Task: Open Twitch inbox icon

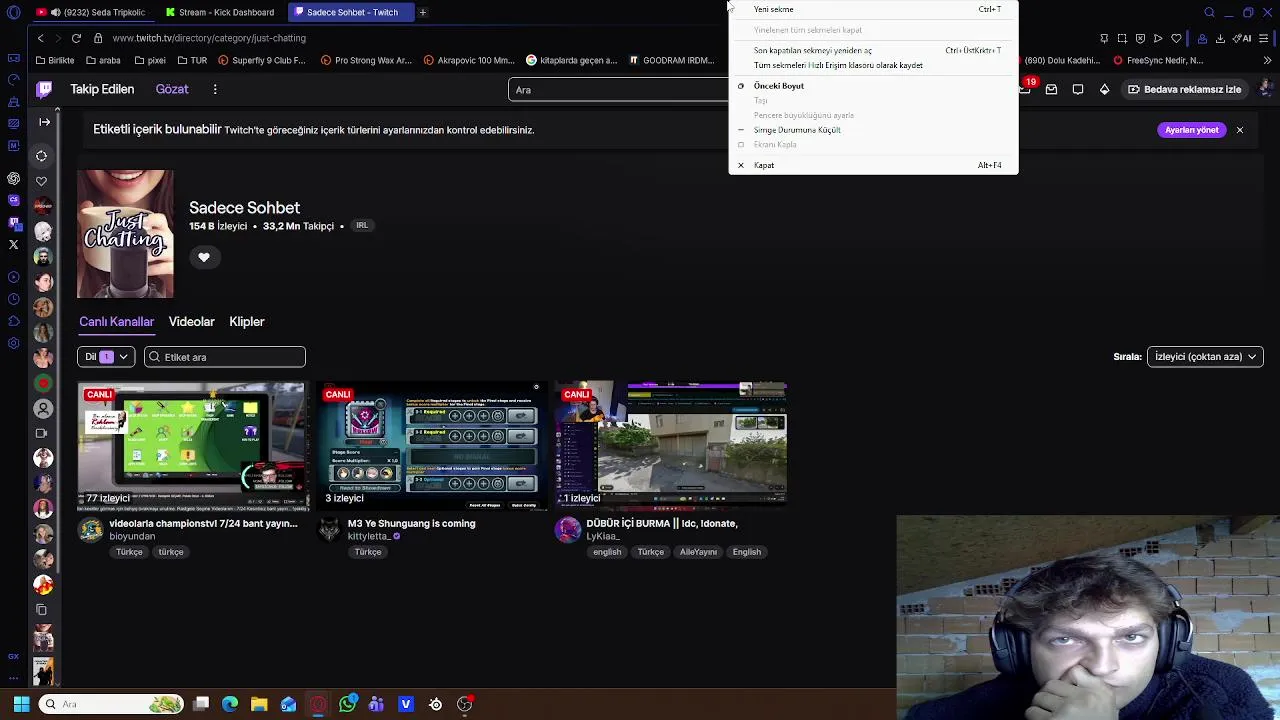Action: click(1051, 89)
